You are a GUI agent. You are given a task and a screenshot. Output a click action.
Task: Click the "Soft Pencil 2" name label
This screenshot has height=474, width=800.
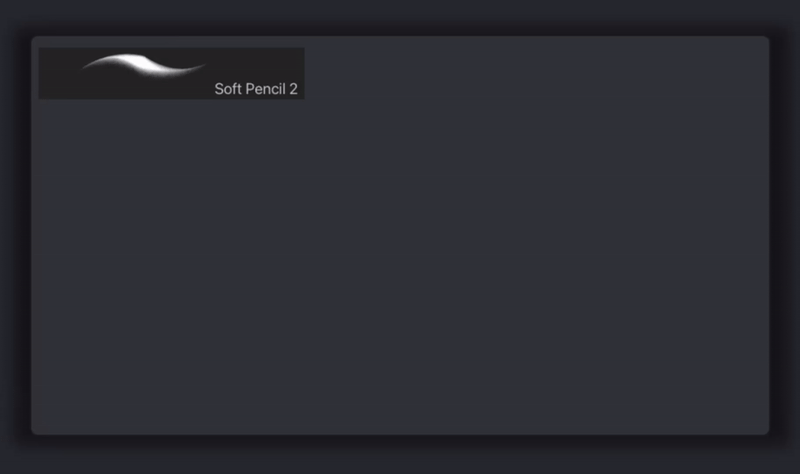(x=256, y=89)
